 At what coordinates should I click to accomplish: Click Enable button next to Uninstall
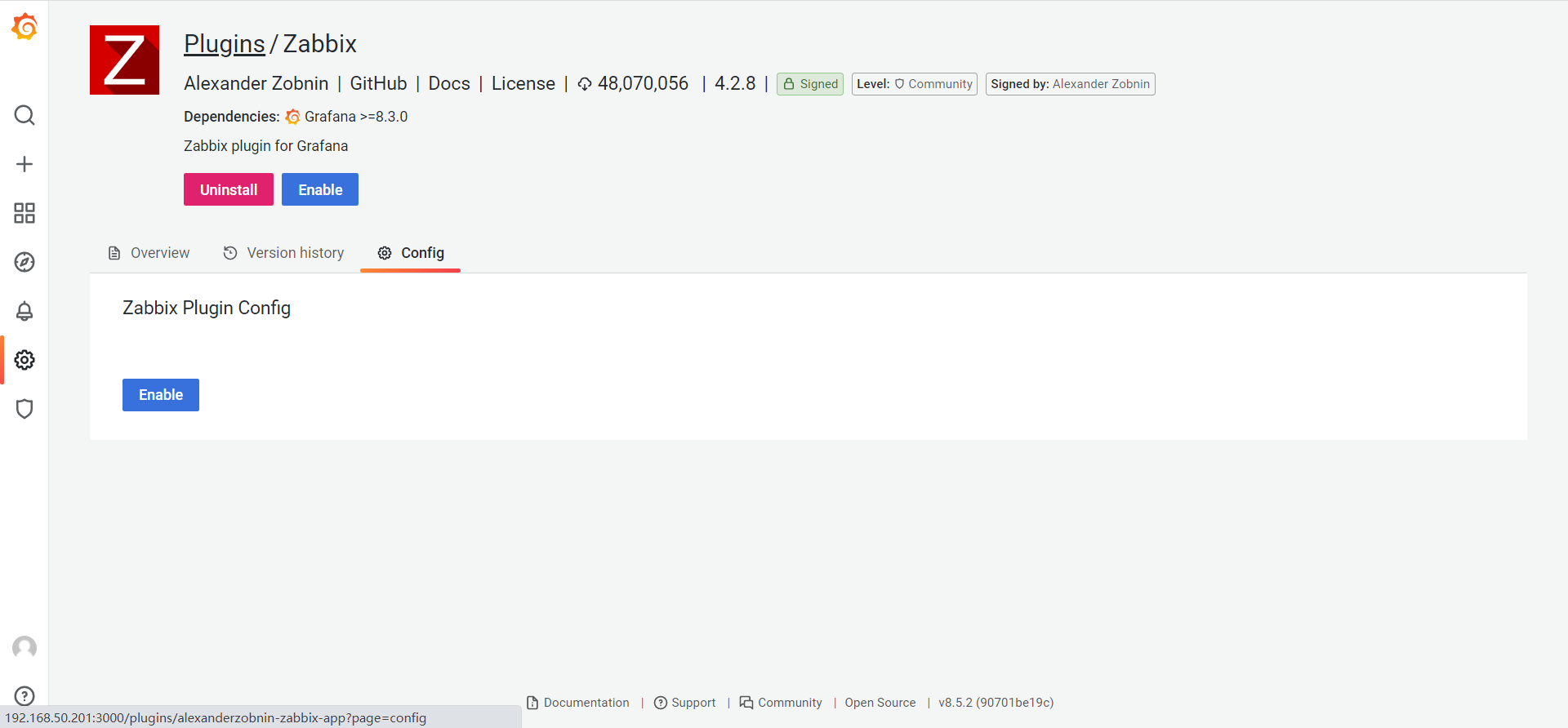[x=320, y=189]
